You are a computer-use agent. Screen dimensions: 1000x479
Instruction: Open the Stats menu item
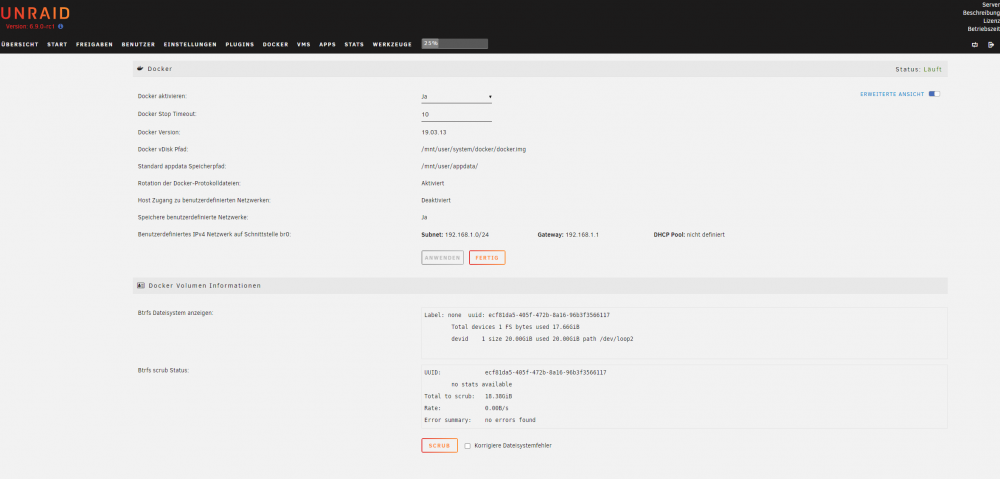[354, 45]
